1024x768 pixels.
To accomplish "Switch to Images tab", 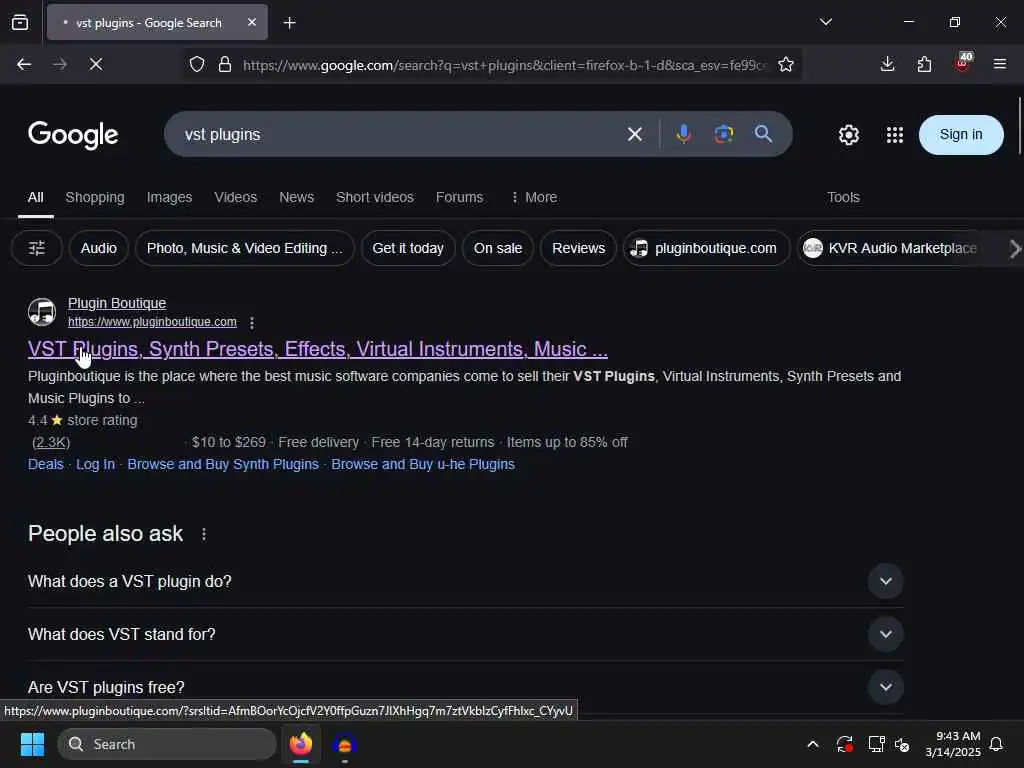I will 169,197.
